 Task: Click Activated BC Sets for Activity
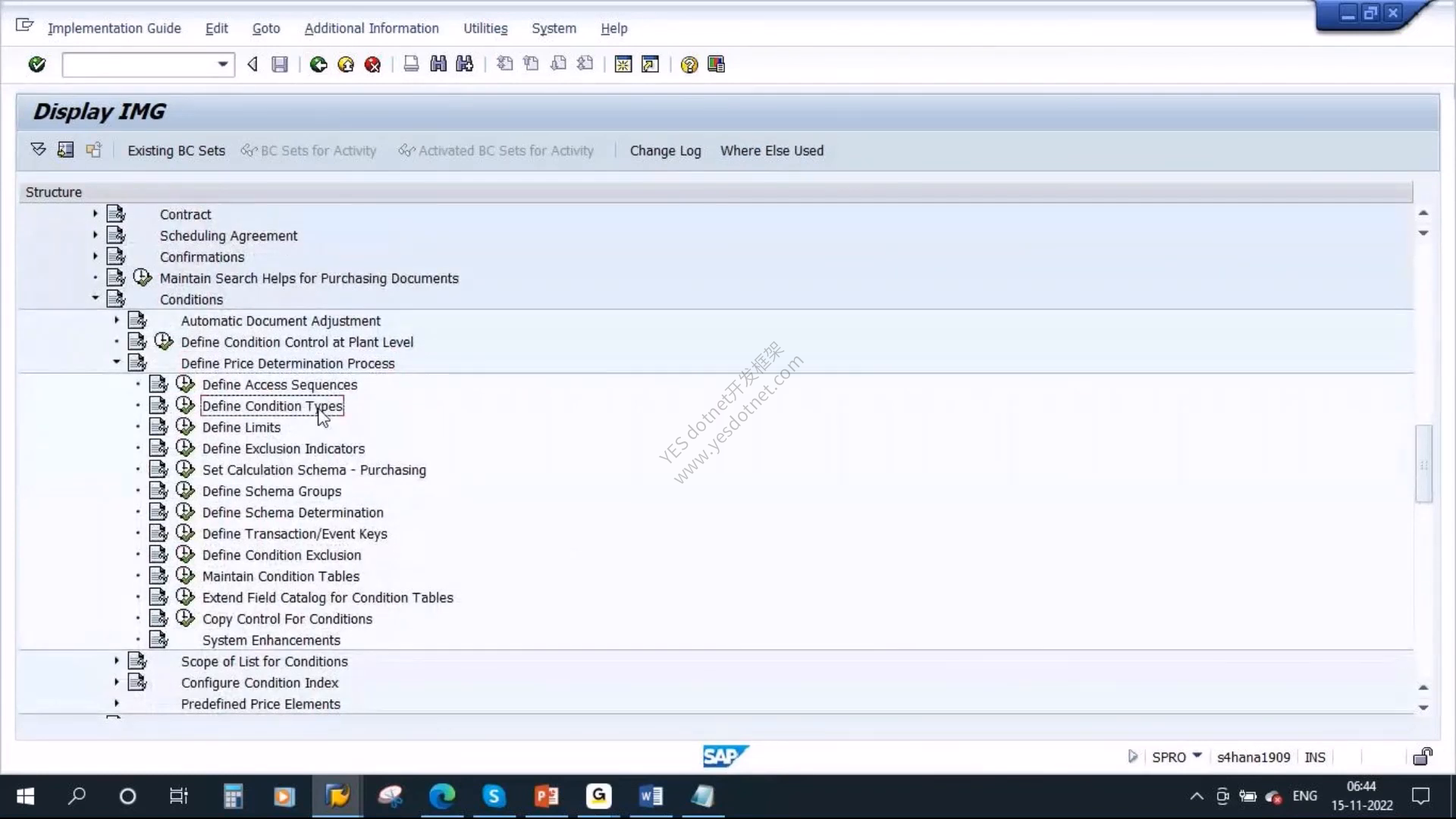click(496, 150)
